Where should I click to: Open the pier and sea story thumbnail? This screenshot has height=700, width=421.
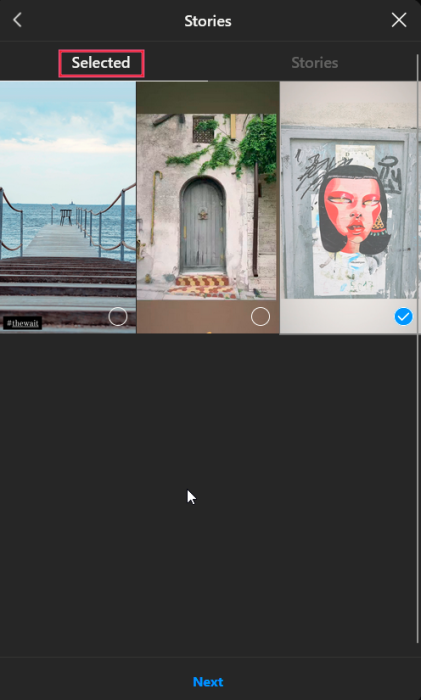[68, 207]
